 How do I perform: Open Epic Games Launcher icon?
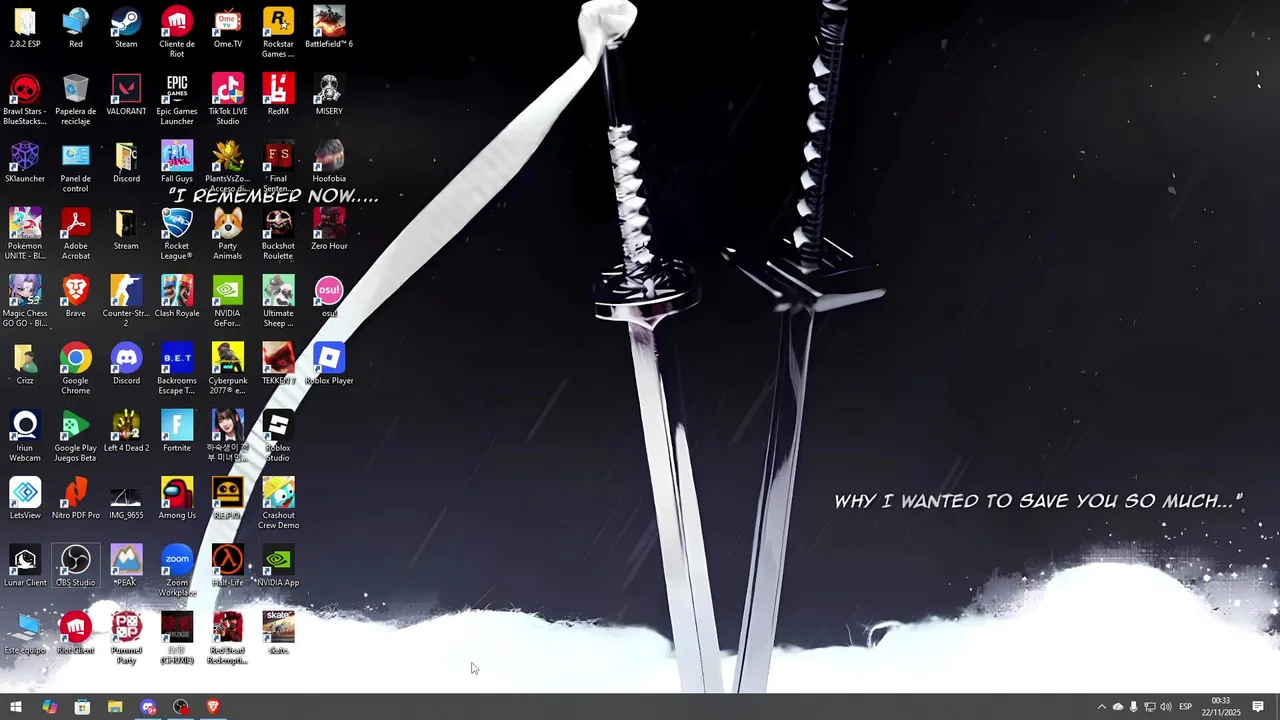[177, 100]
